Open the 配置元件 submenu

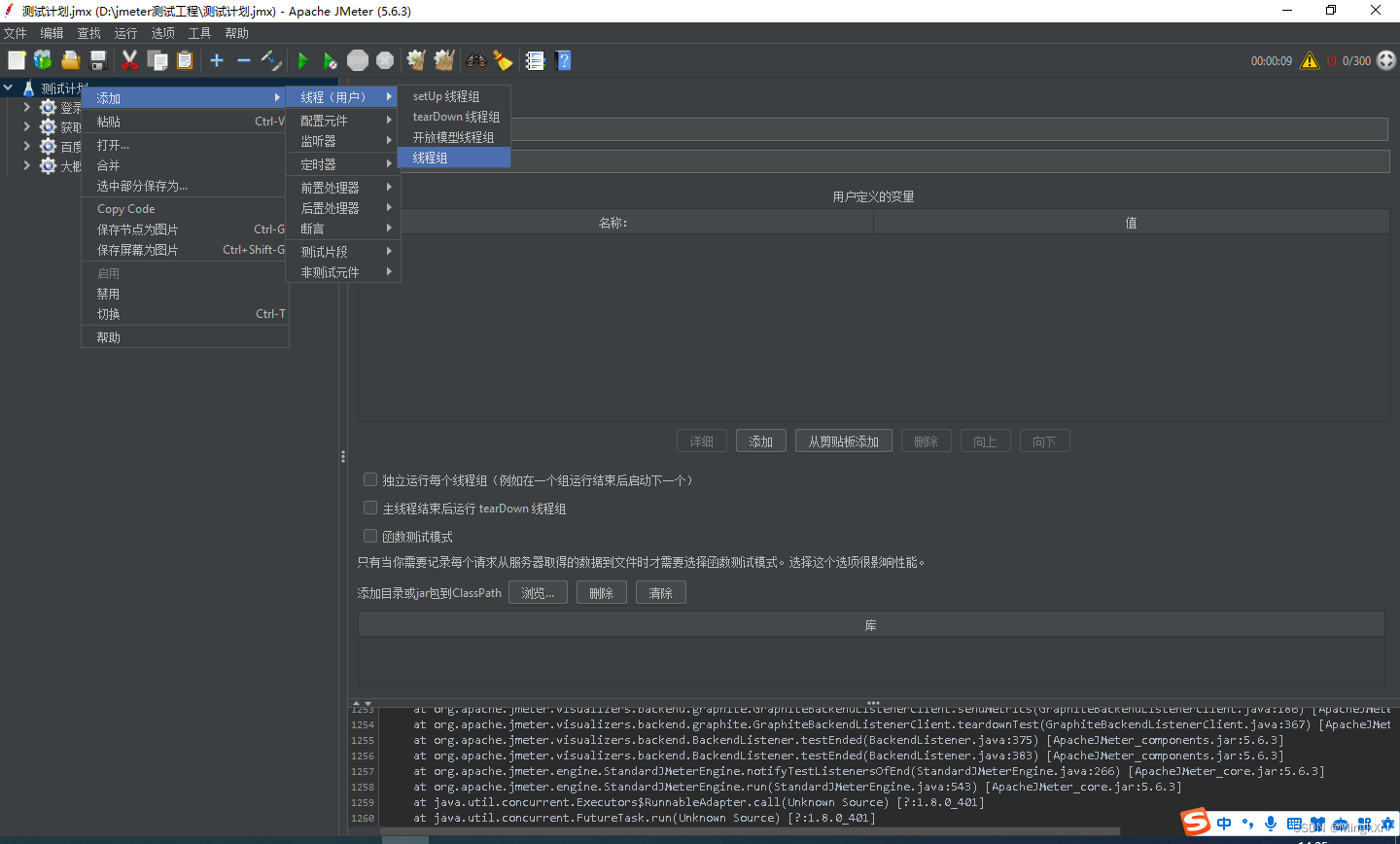[343, 121]
